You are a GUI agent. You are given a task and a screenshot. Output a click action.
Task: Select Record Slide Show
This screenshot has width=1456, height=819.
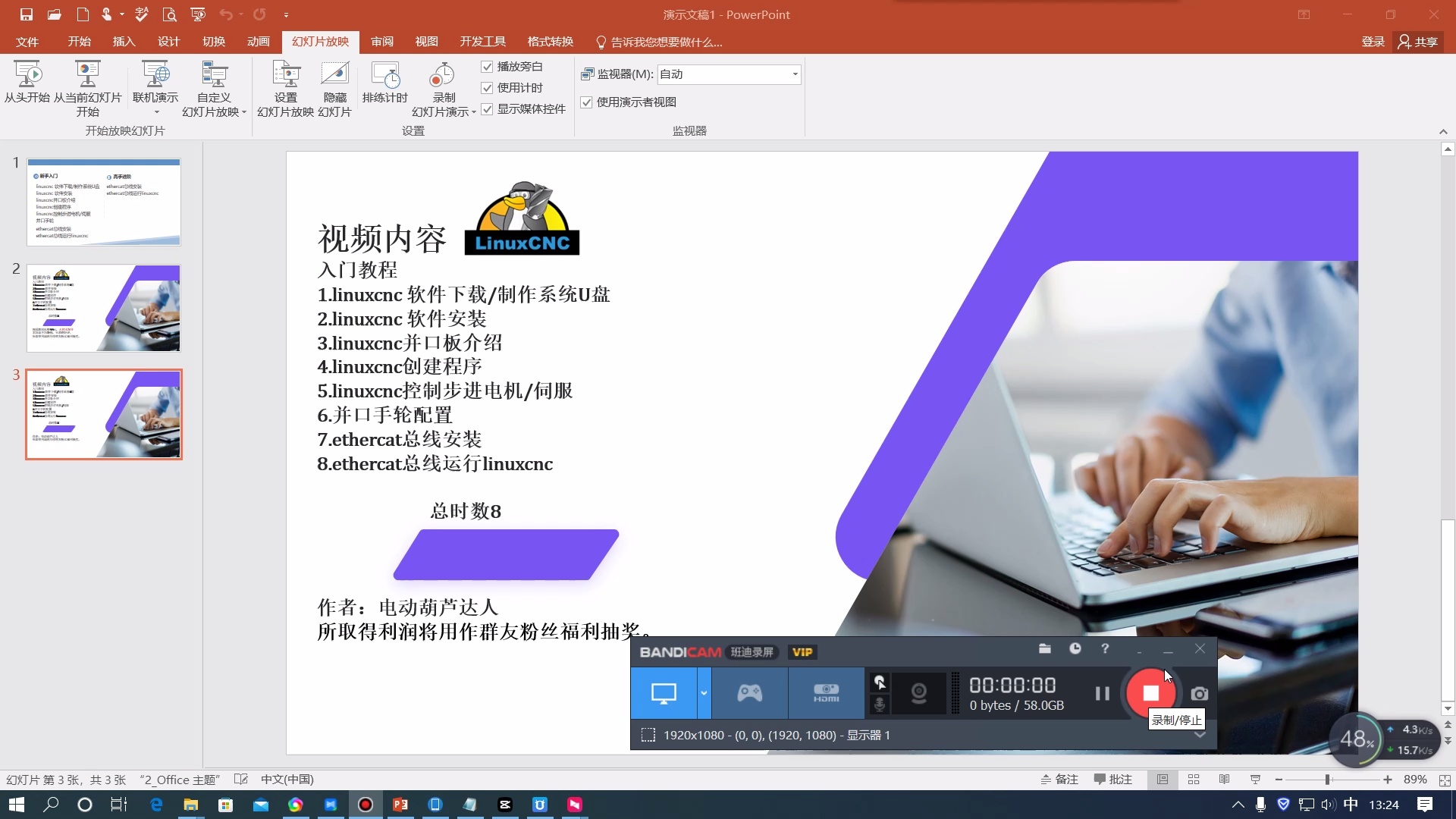coord(443,86)
